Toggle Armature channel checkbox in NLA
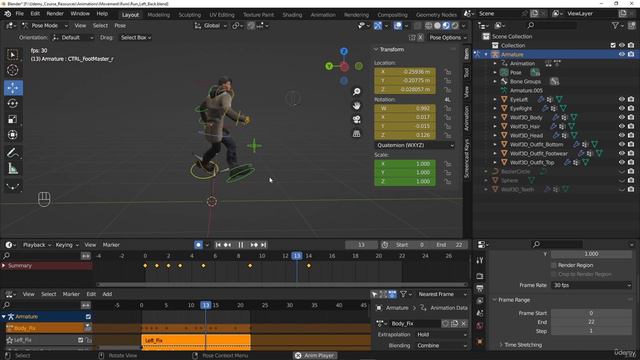The height and width of the screenshot is (360, 640). click(88, 317)
